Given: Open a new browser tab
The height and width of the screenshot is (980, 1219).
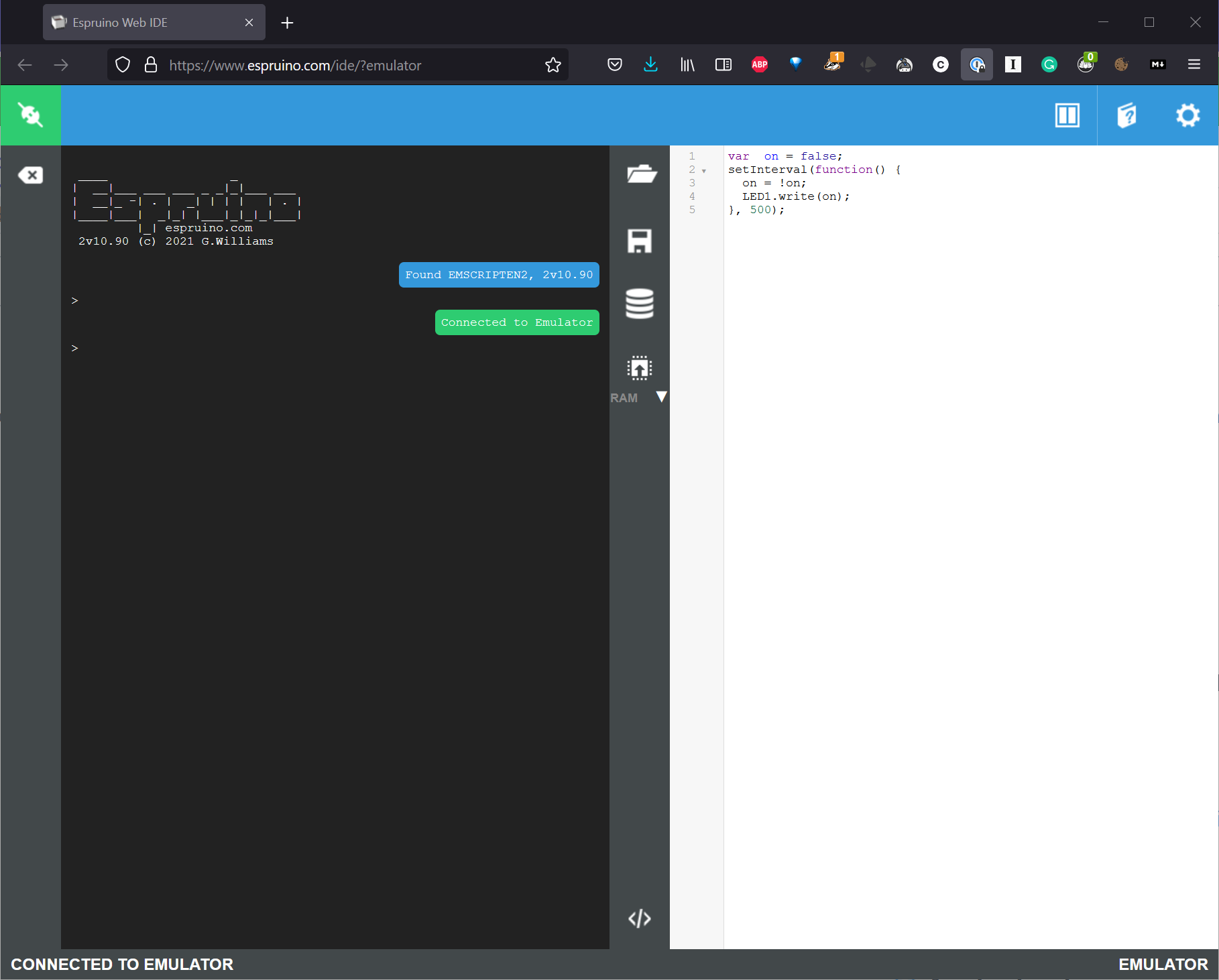Looking at the screenshot, I should coord(287,23).
